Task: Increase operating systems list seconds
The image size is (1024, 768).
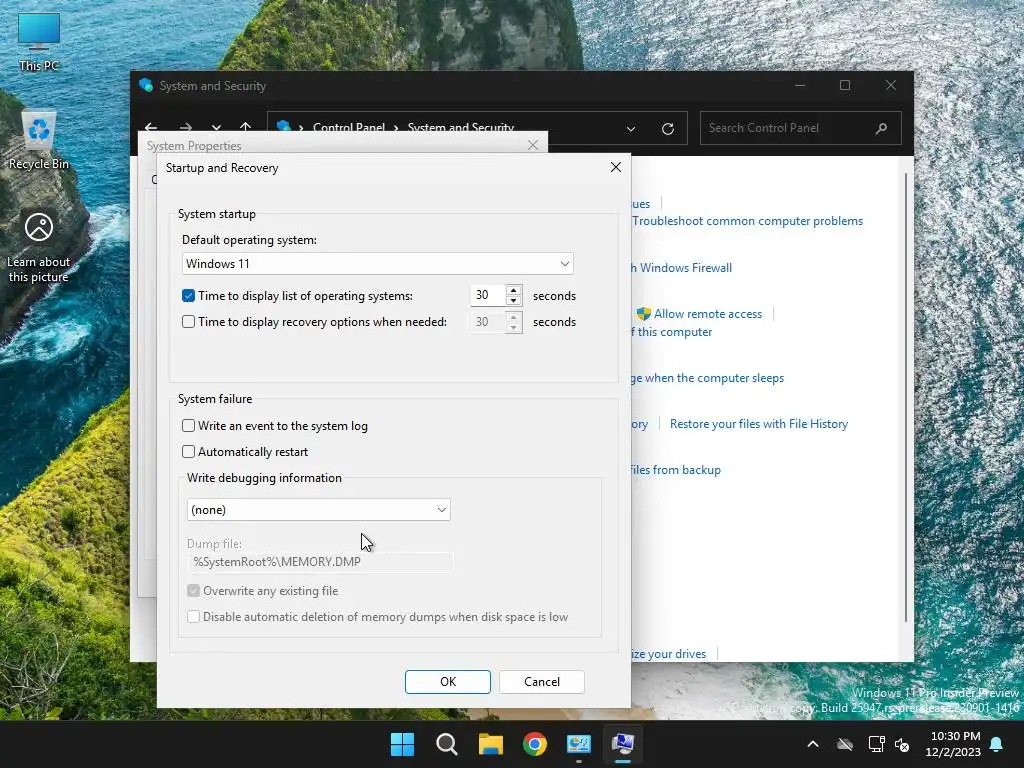Action: (x=513, y=290)
